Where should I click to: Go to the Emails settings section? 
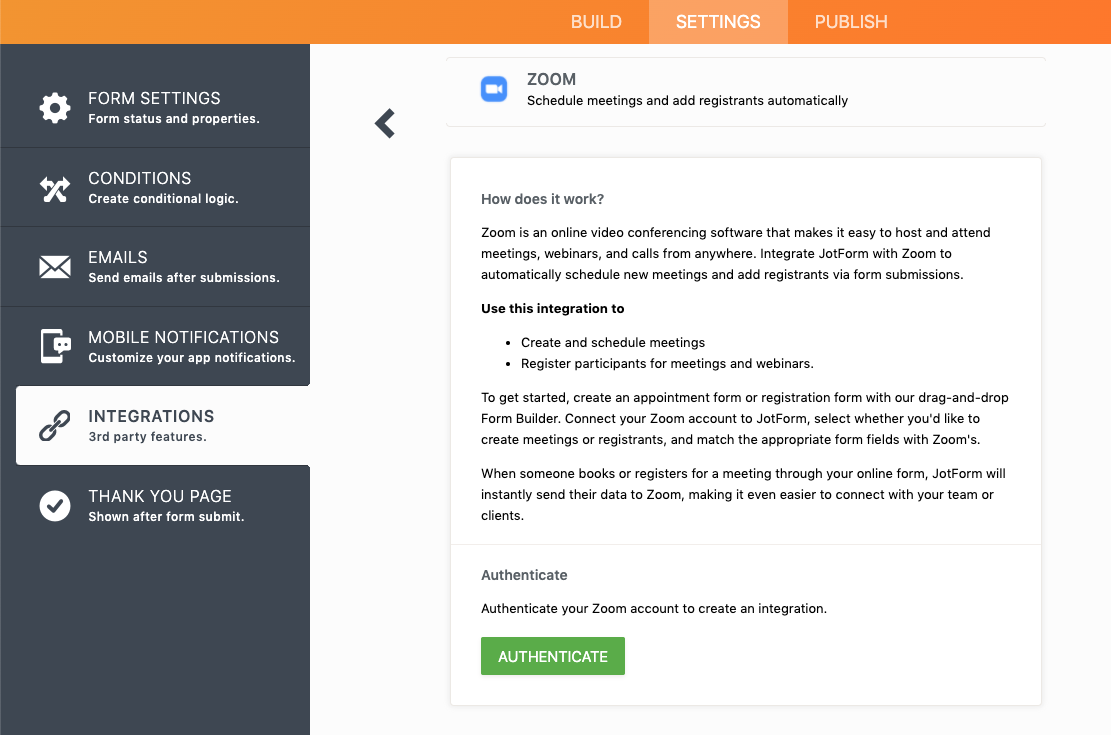click(x=155, y=267)
